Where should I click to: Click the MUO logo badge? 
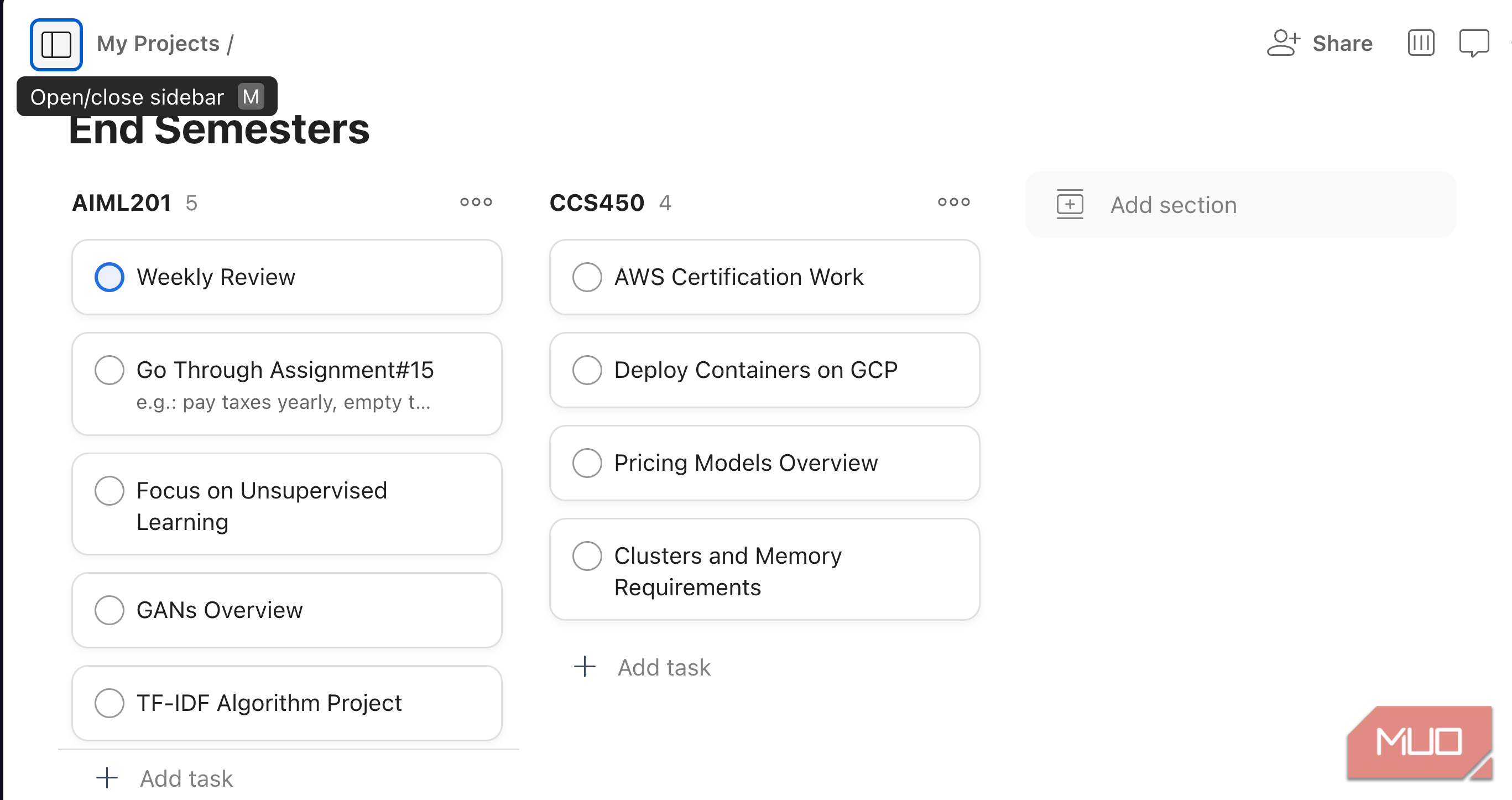(1419, 742)
